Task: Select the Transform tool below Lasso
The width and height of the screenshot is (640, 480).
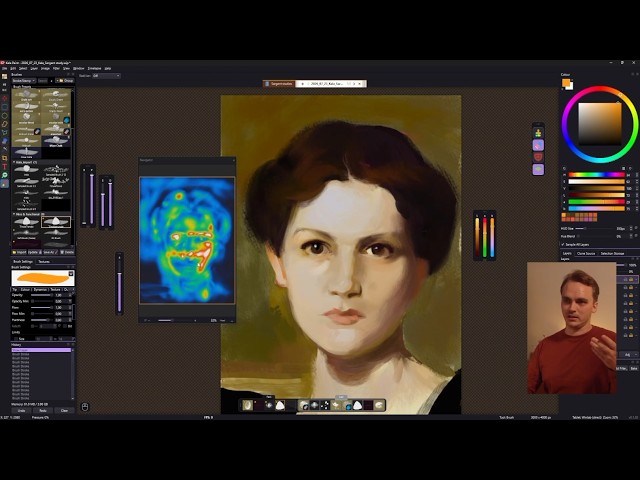Action: [4, 132]
